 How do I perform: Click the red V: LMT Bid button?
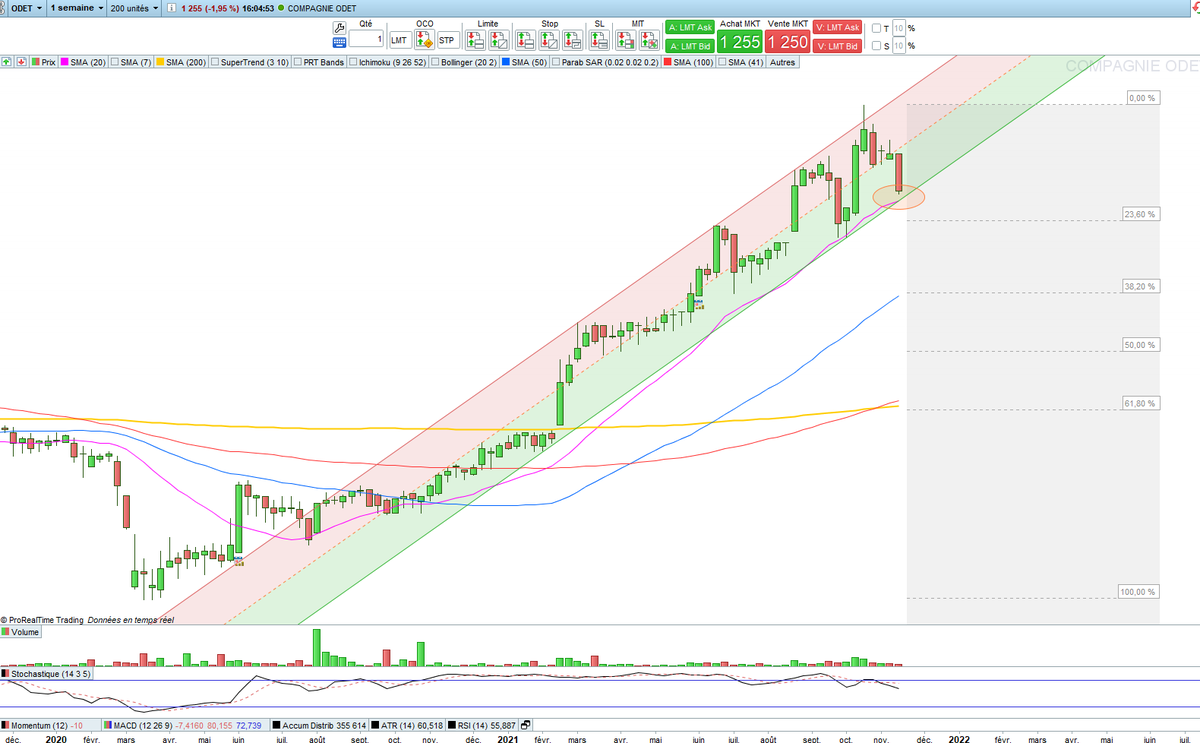(838, 46)
